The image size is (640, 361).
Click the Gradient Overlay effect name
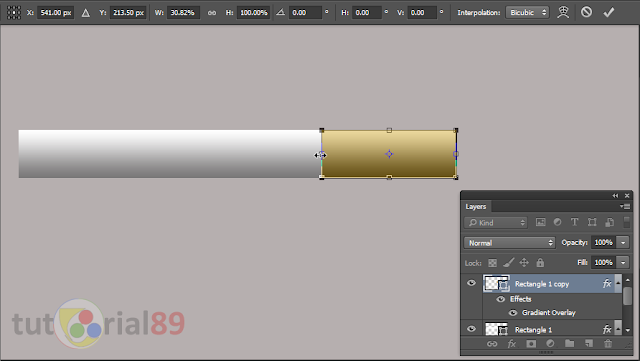point(549,313)
